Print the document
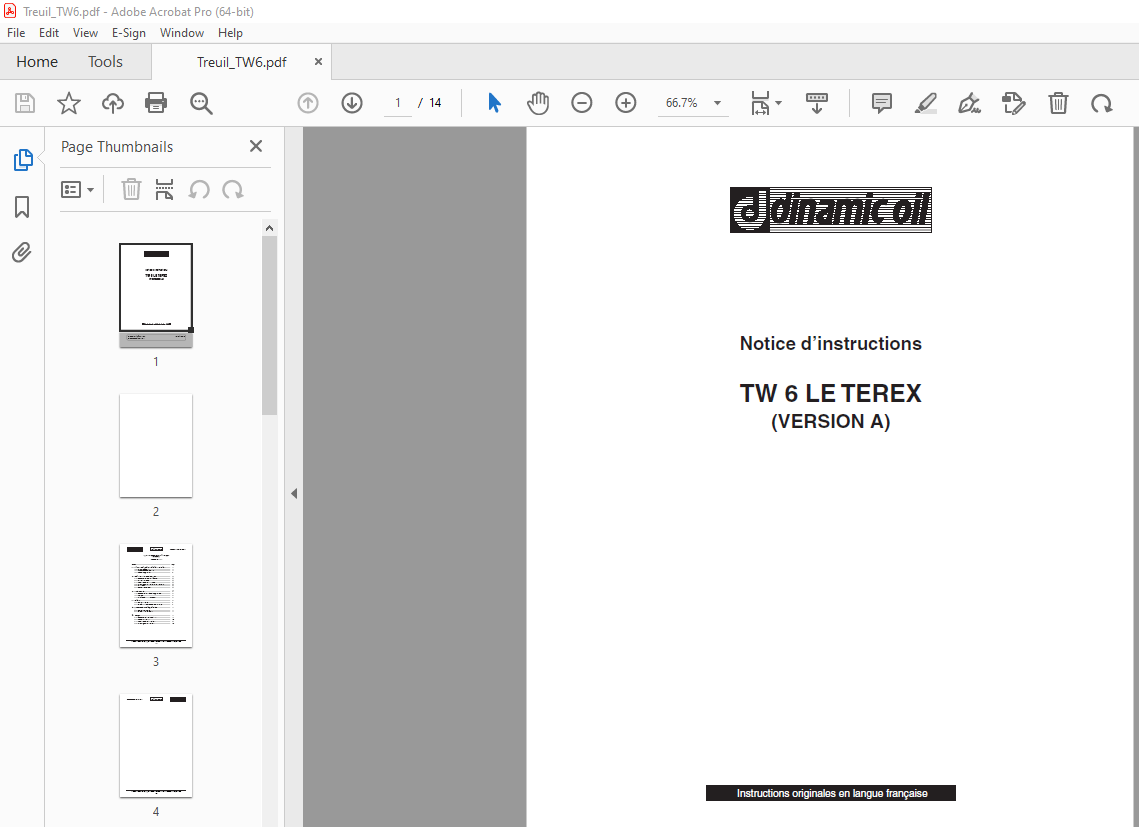Viewport: 1139px width, 827px height. pos(156,103)
